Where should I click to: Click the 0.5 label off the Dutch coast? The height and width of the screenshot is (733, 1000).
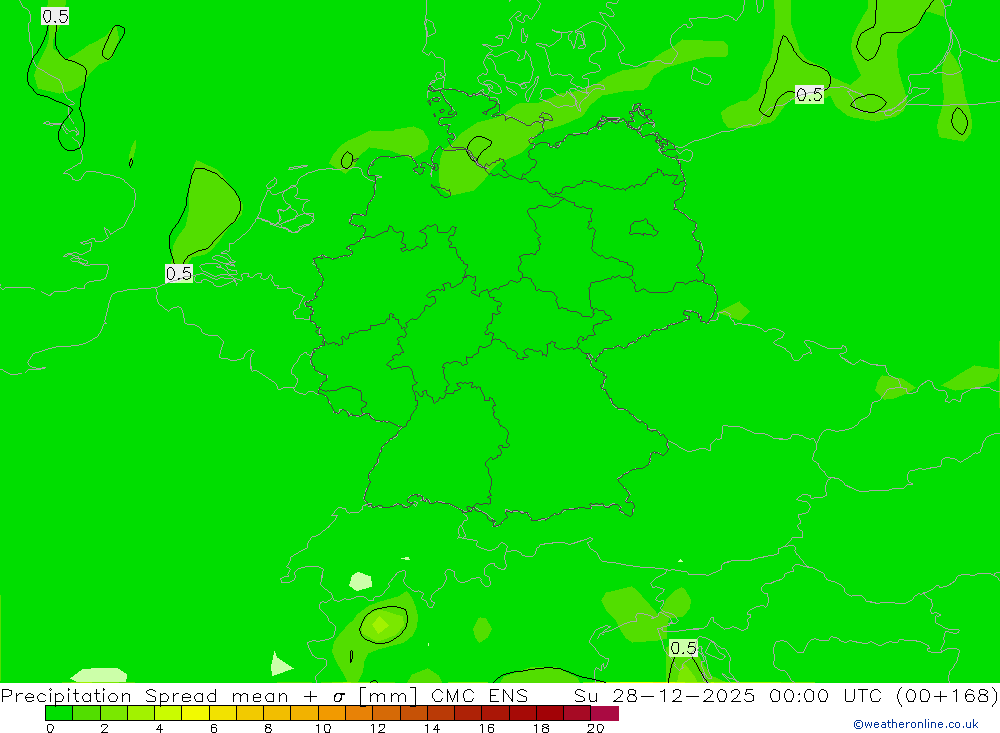179,274
